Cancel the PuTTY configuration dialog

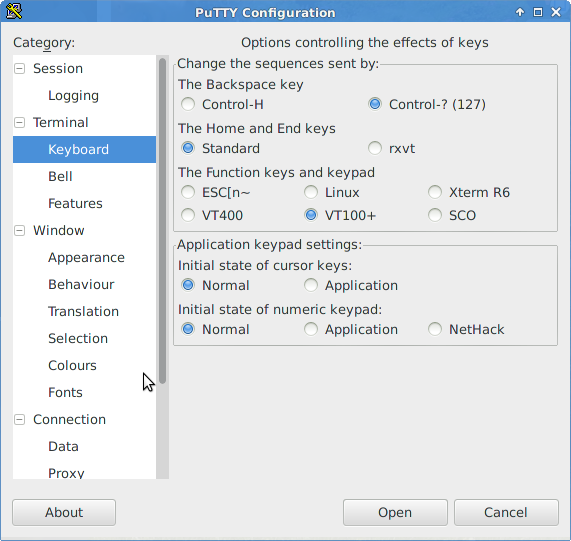pyautogui.click(x=506, y=512)
